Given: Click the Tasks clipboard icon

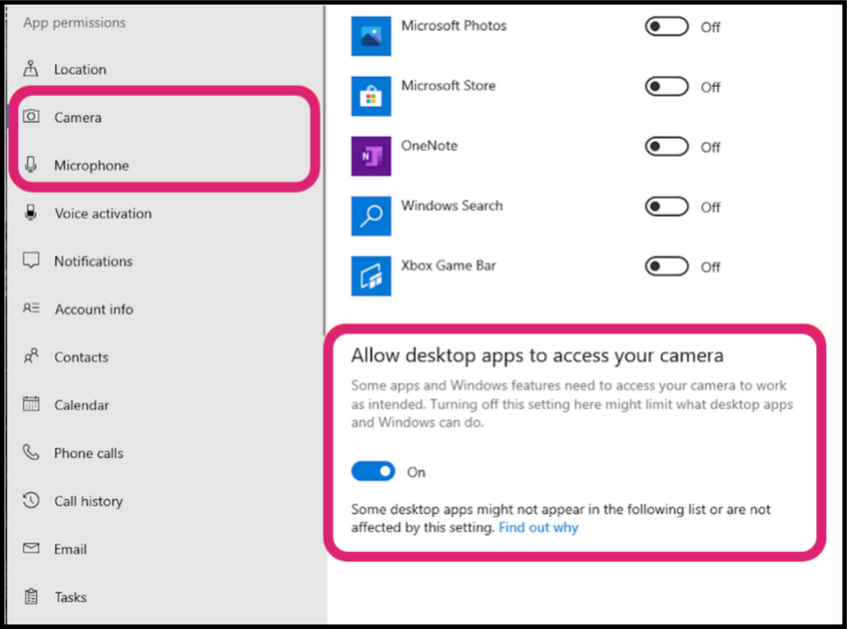Looking at the screenshot, I should coord(31,596).
